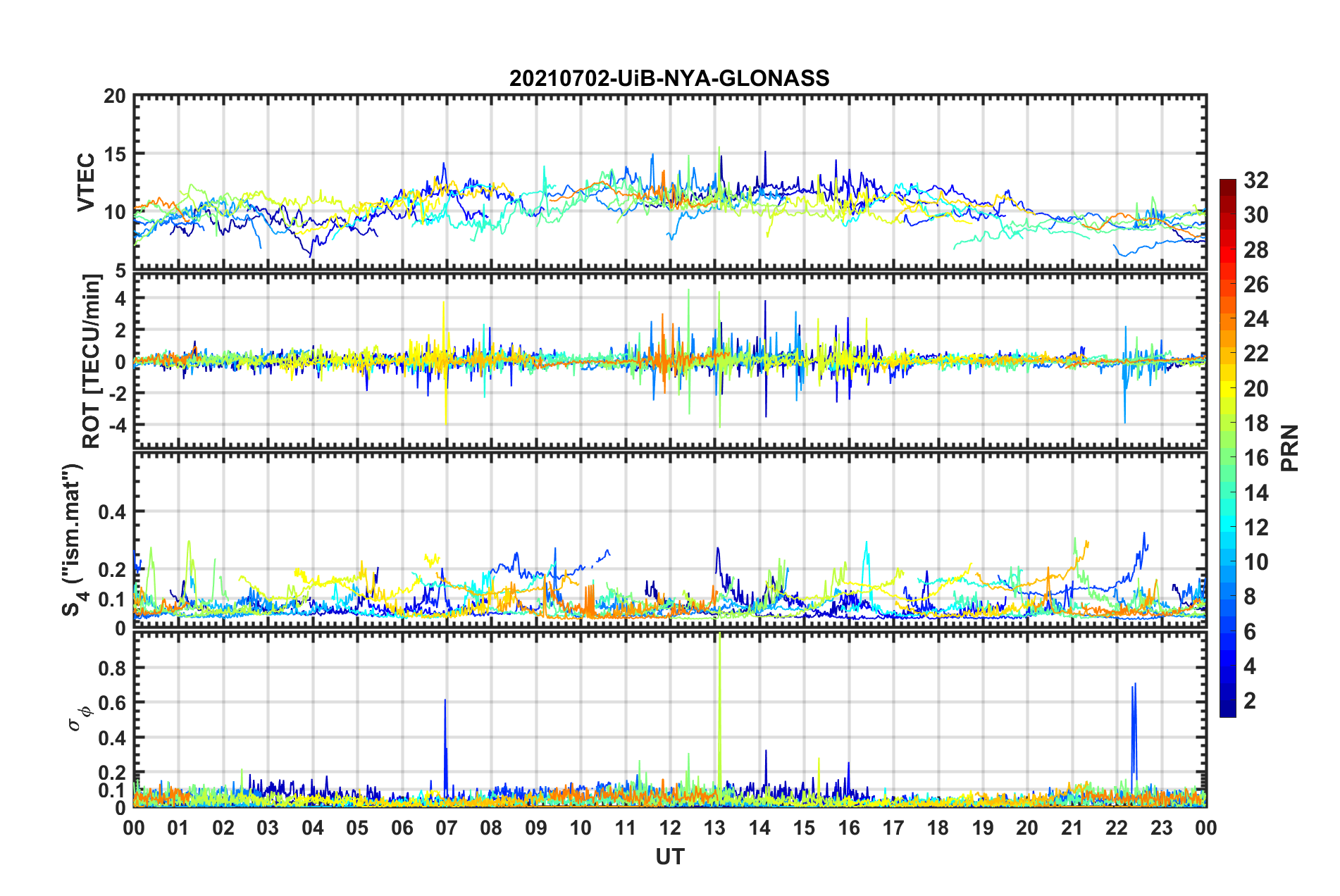Click the colorbar tick label 8
This screenshot has height=896, width=1340.
[x=1250, y=597]
